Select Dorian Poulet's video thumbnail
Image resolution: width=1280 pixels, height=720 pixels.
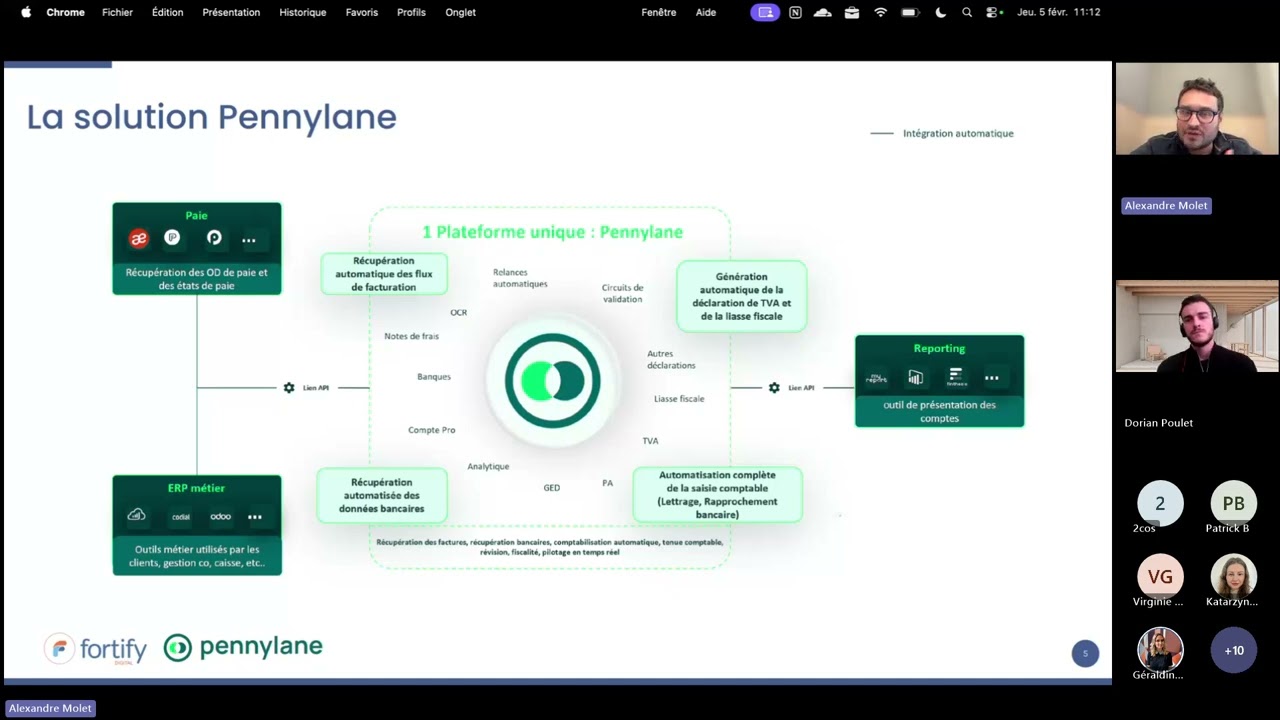[x=1197, y=326]
